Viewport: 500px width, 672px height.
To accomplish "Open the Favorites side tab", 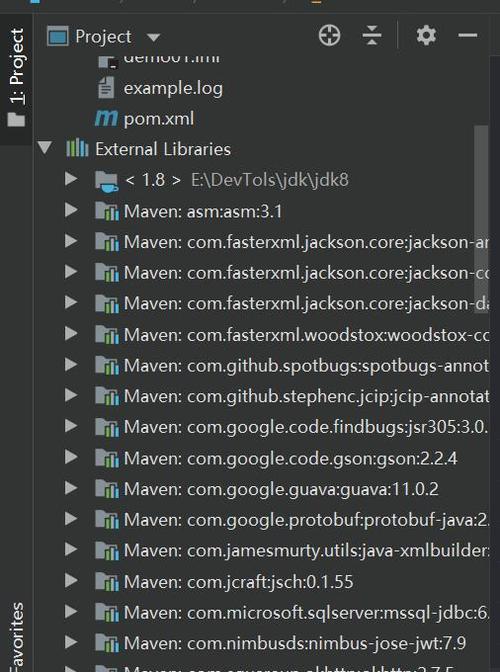I will [x=17, y=636].
